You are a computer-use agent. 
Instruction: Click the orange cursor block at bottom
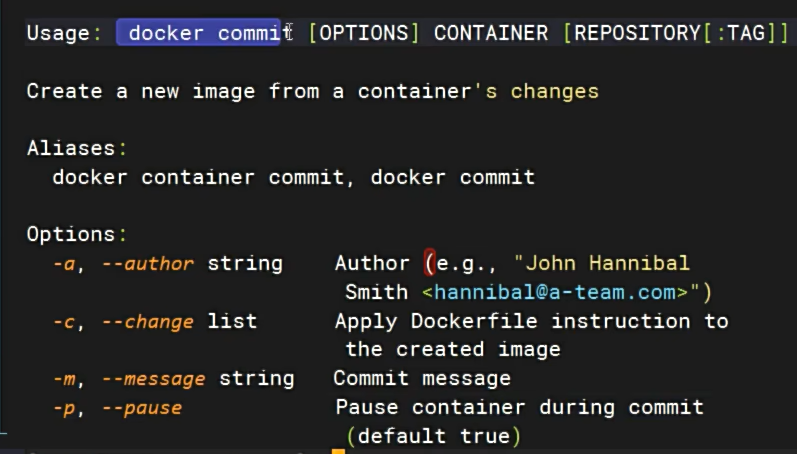click(x=339, y=451)
